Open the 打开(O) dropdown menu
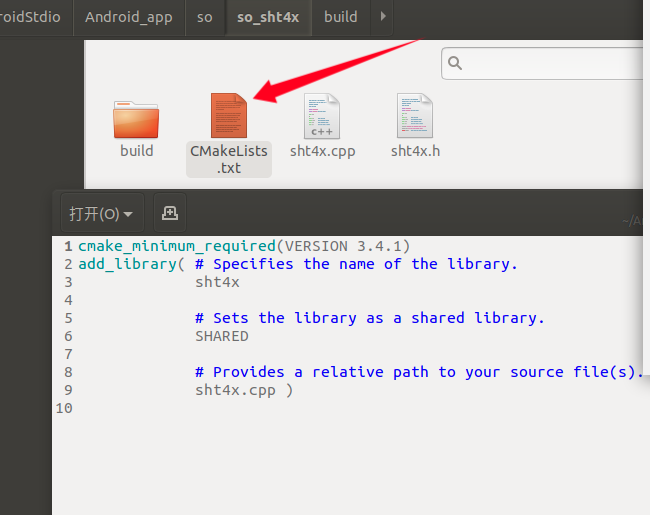 click(100, 214)
